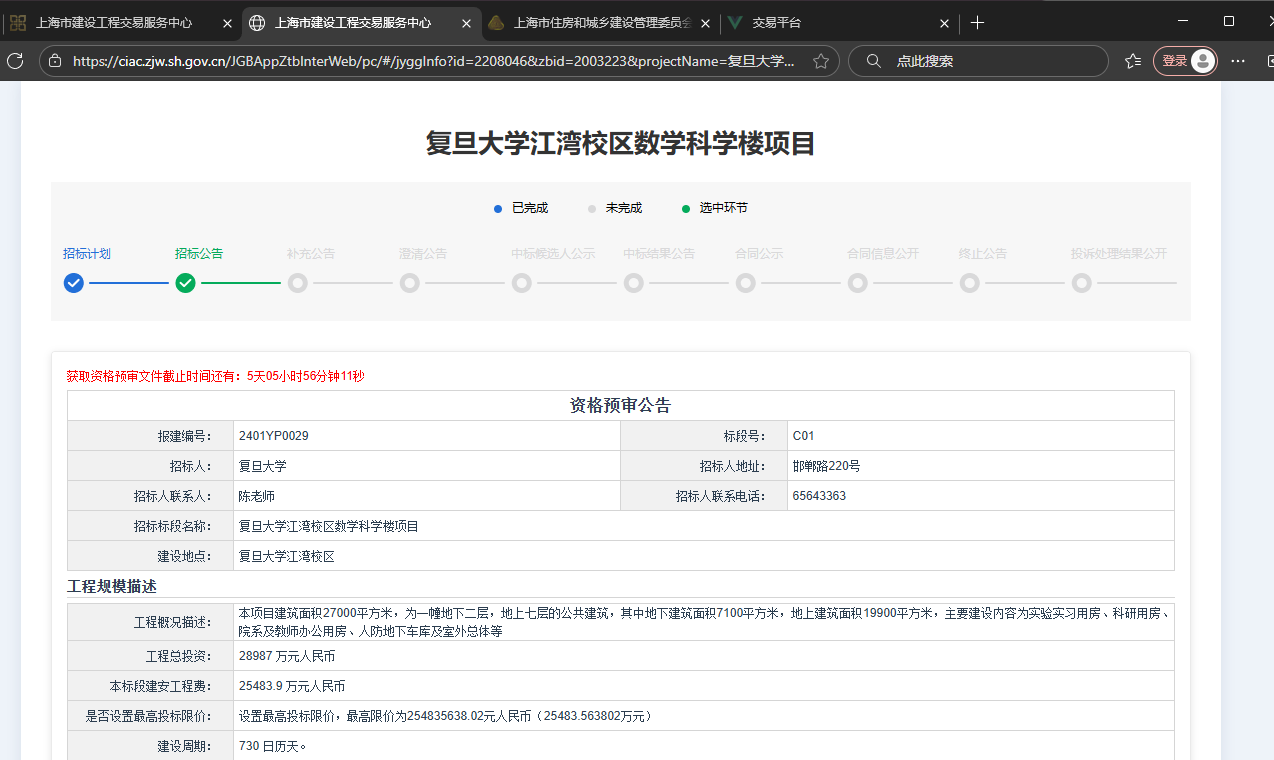Screen dimensions: 1274x760
Task: Switch to the 上海市住房和城乡建设管理委员会 tab
Action: [x=600, y=22]
